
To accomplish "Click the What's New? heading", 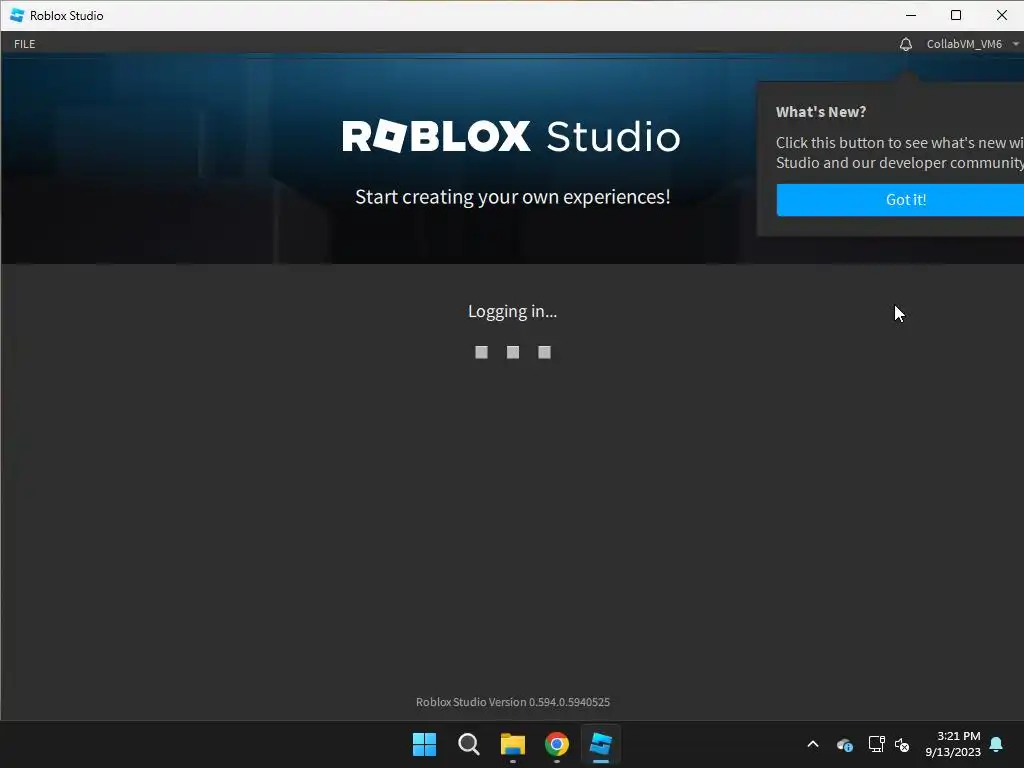I will (x=821, y=112).
